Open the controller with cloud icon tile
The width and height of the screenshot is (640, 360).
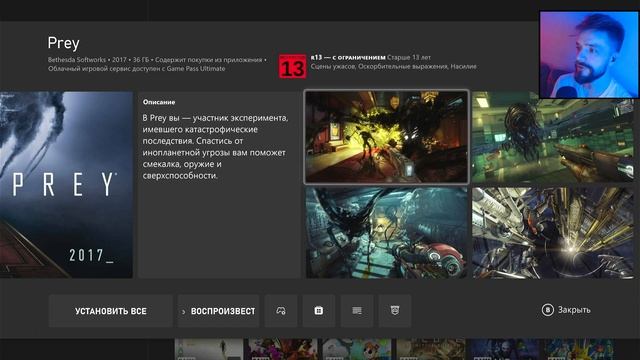(x=281, y=311)
